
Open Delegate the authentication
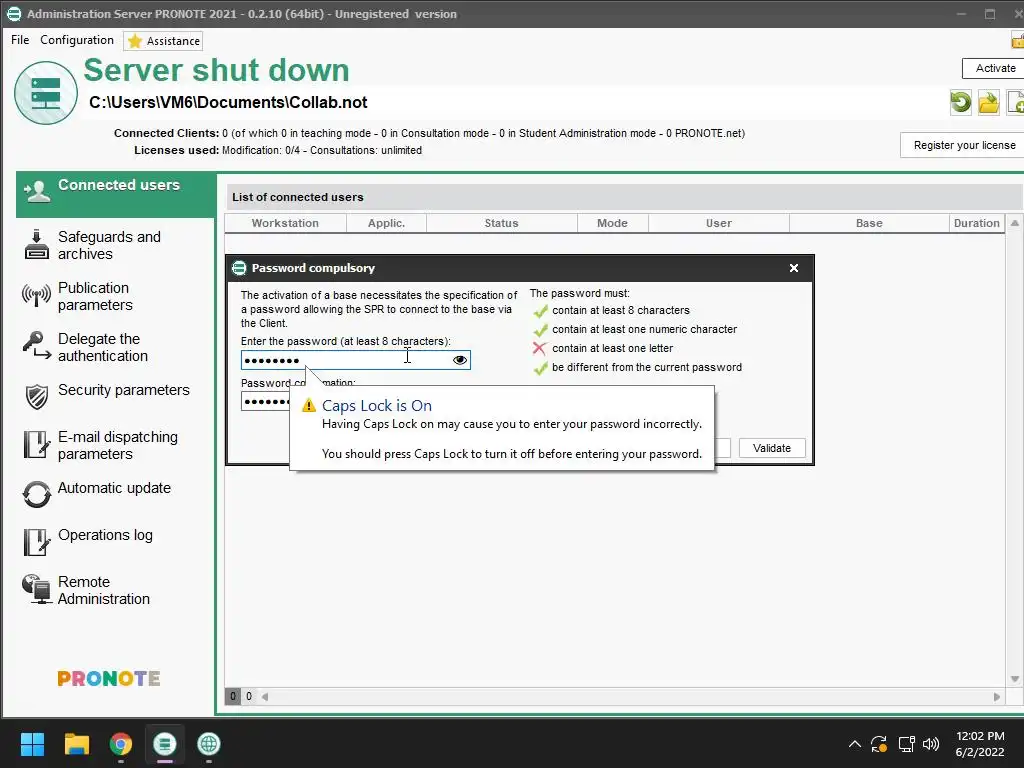pyautogui.click(x=103, y=347)
